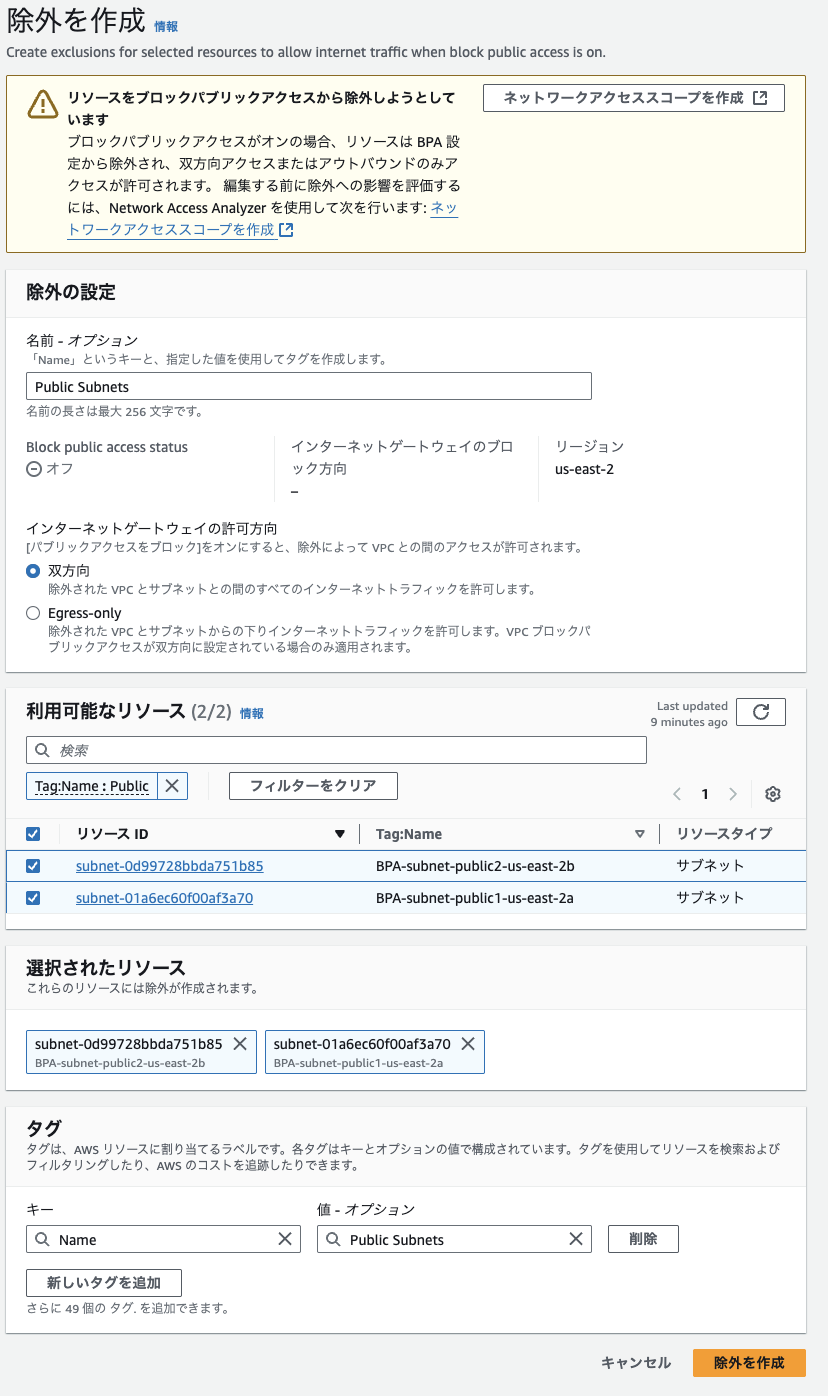828x1396 pixels.
Task: Remove subnet-01a6ec60f00af3a70 from selected resources
Action: click(467, 1042)
